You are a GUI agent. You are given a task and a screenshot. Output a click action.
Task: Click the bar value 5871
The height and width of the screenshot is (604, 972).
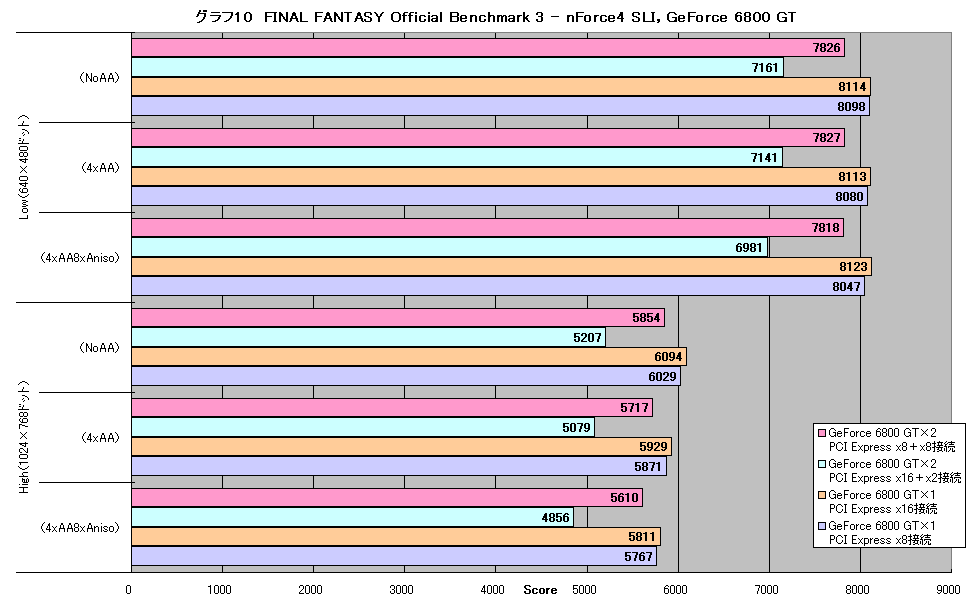point(648,466)
